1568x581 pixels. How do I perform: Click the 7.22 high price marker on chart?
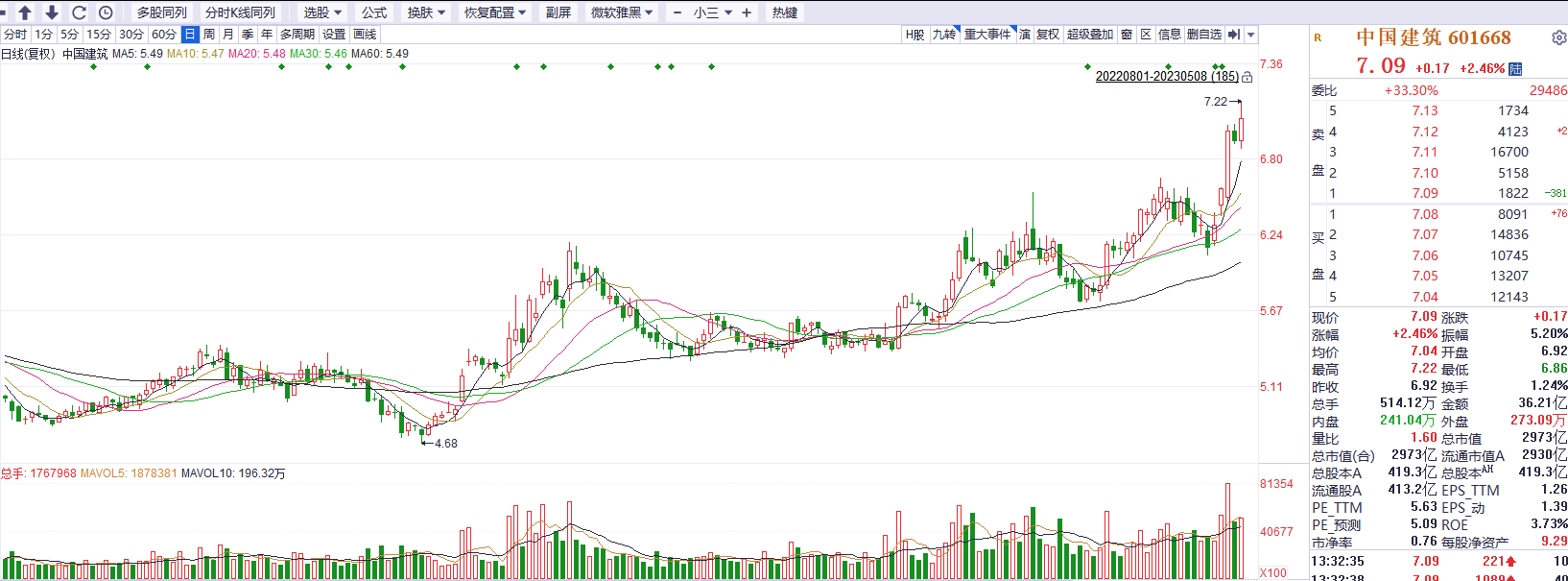pyautogui.click(x=1216, y=102)
